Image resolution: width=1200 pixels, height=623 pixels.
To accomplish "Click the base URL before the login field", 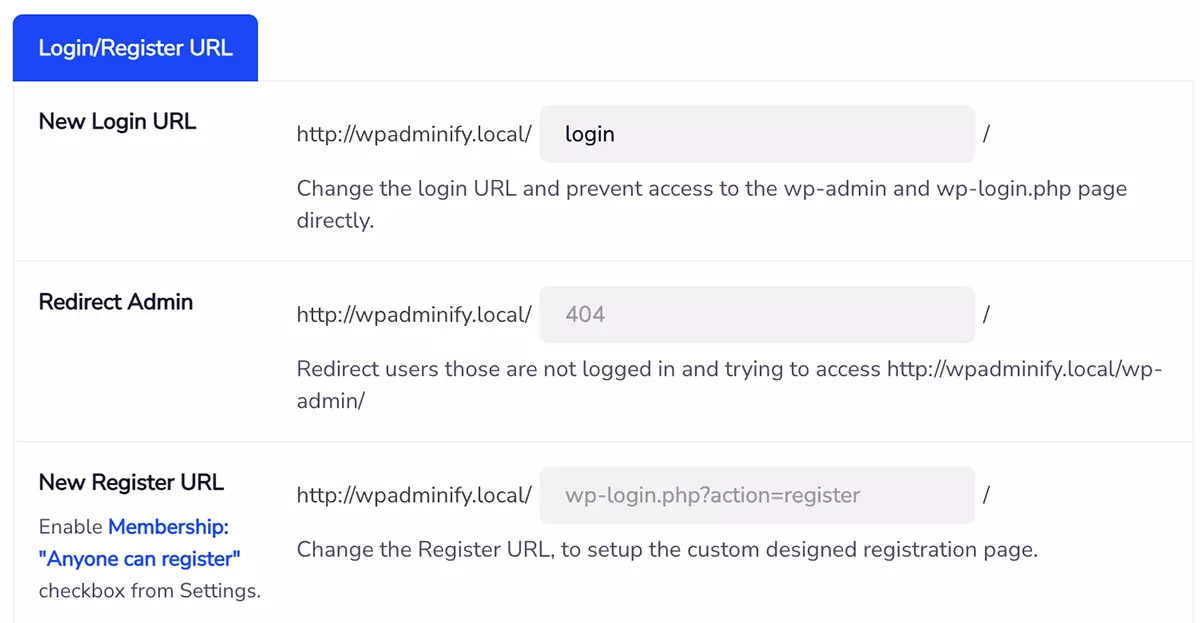I will (413, 134).
